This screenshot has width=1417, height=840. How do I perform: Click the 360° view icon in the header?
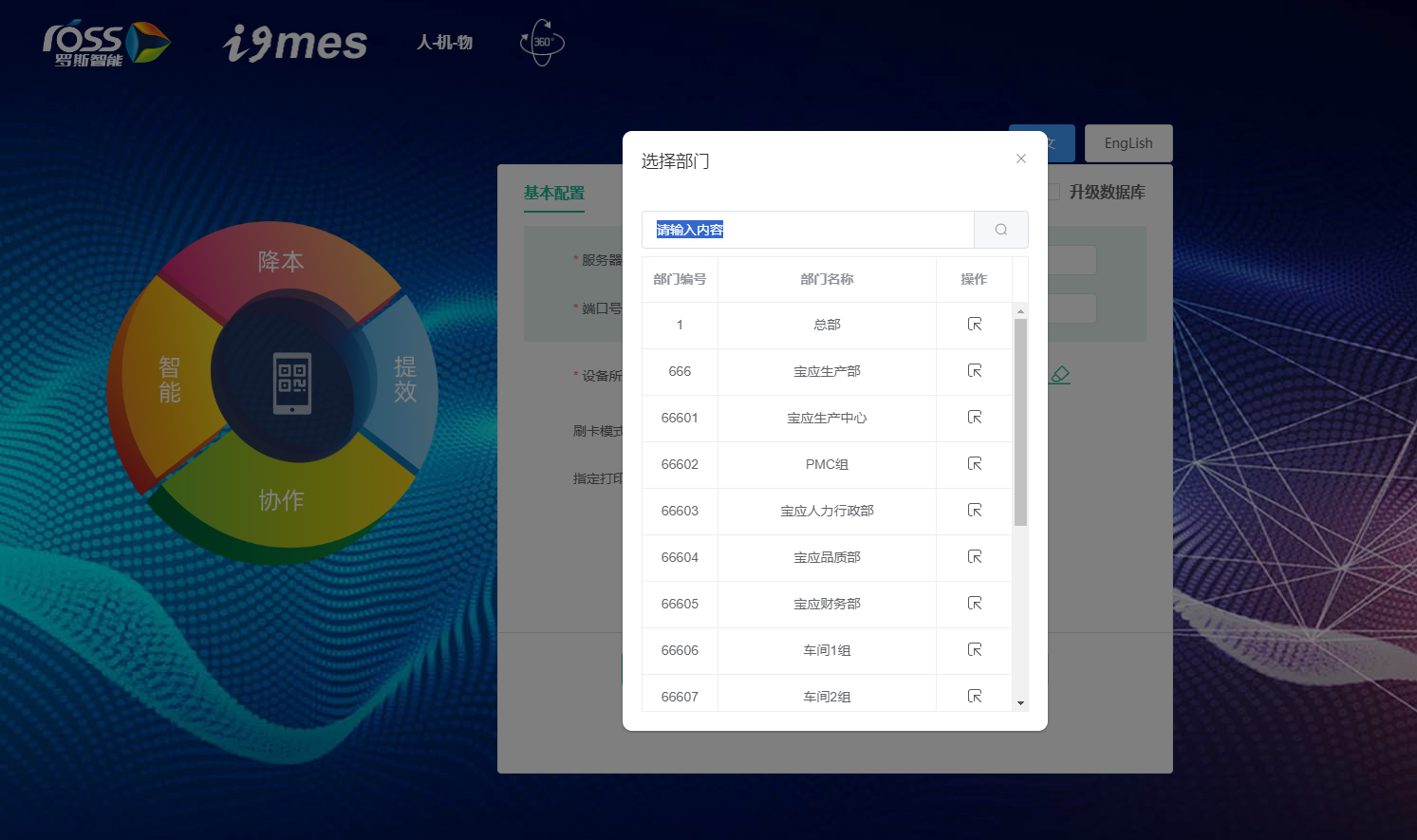click(542, 43)
